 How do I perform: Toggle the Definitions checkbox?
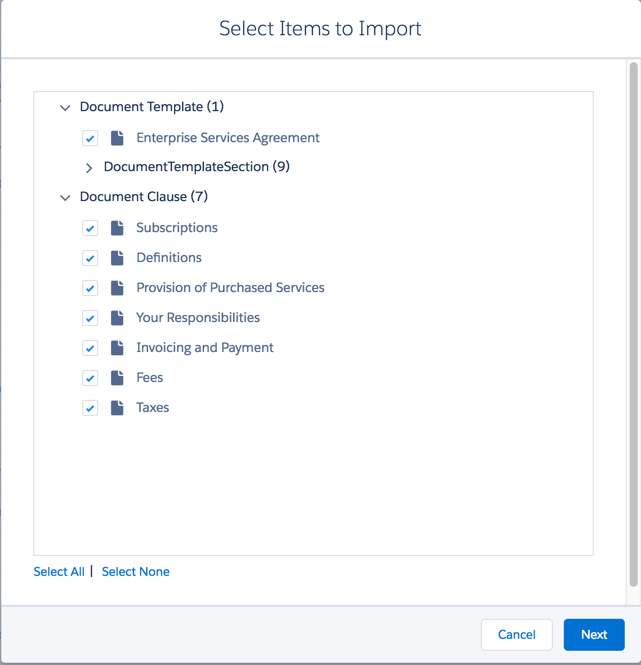[90, 258]
